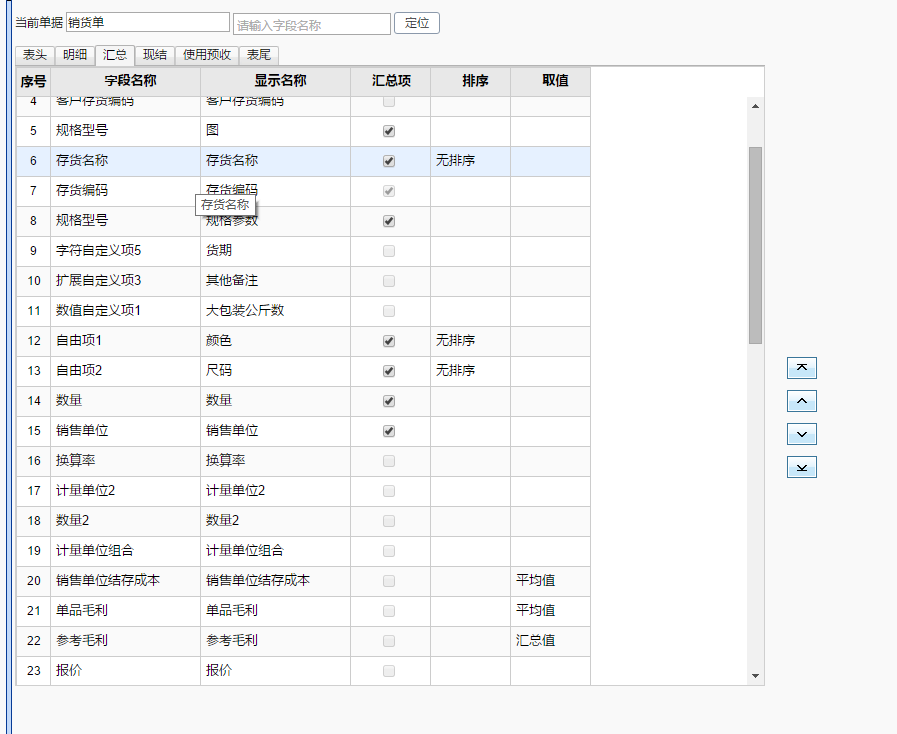The width and height of the screenshot is (897, 734).
Task: Click the 显示名称 column header
Action: coord(275,81)
